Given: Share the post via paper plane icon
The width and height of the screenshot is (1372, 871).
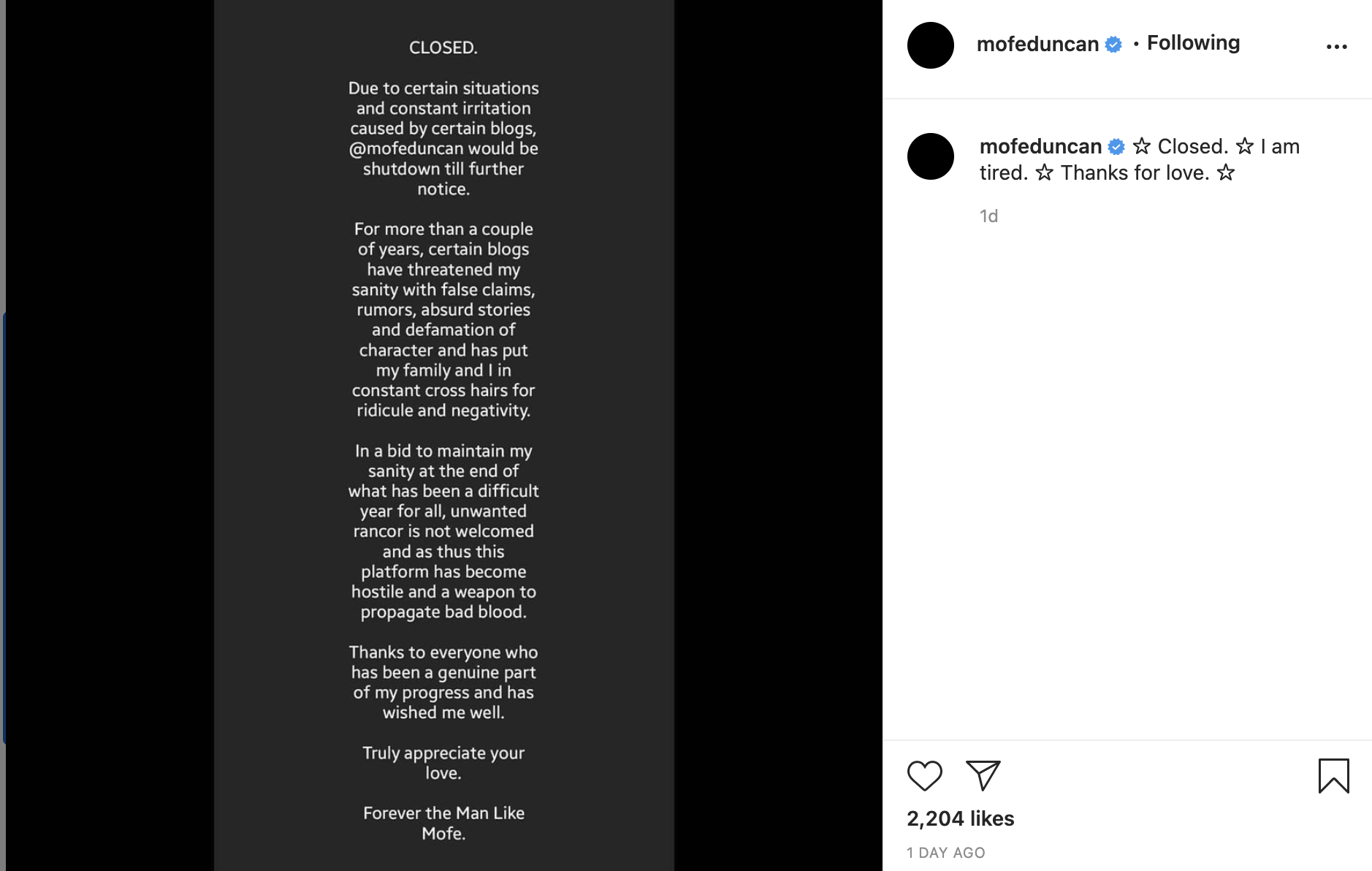Looking at the screenshot, I should tap(983, 775).
